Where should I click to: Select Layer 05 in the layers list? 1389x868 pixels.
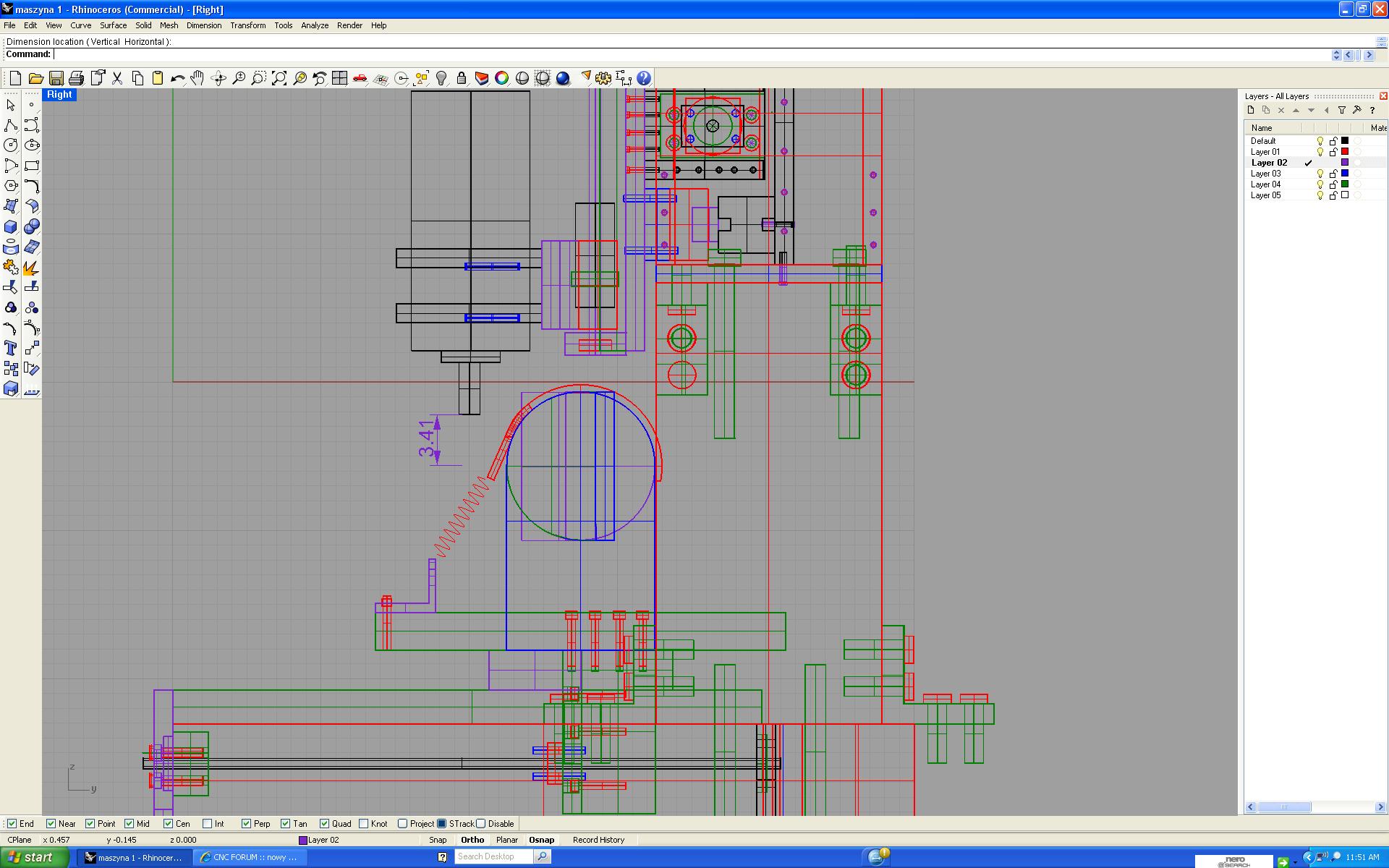coord(1266,195)
